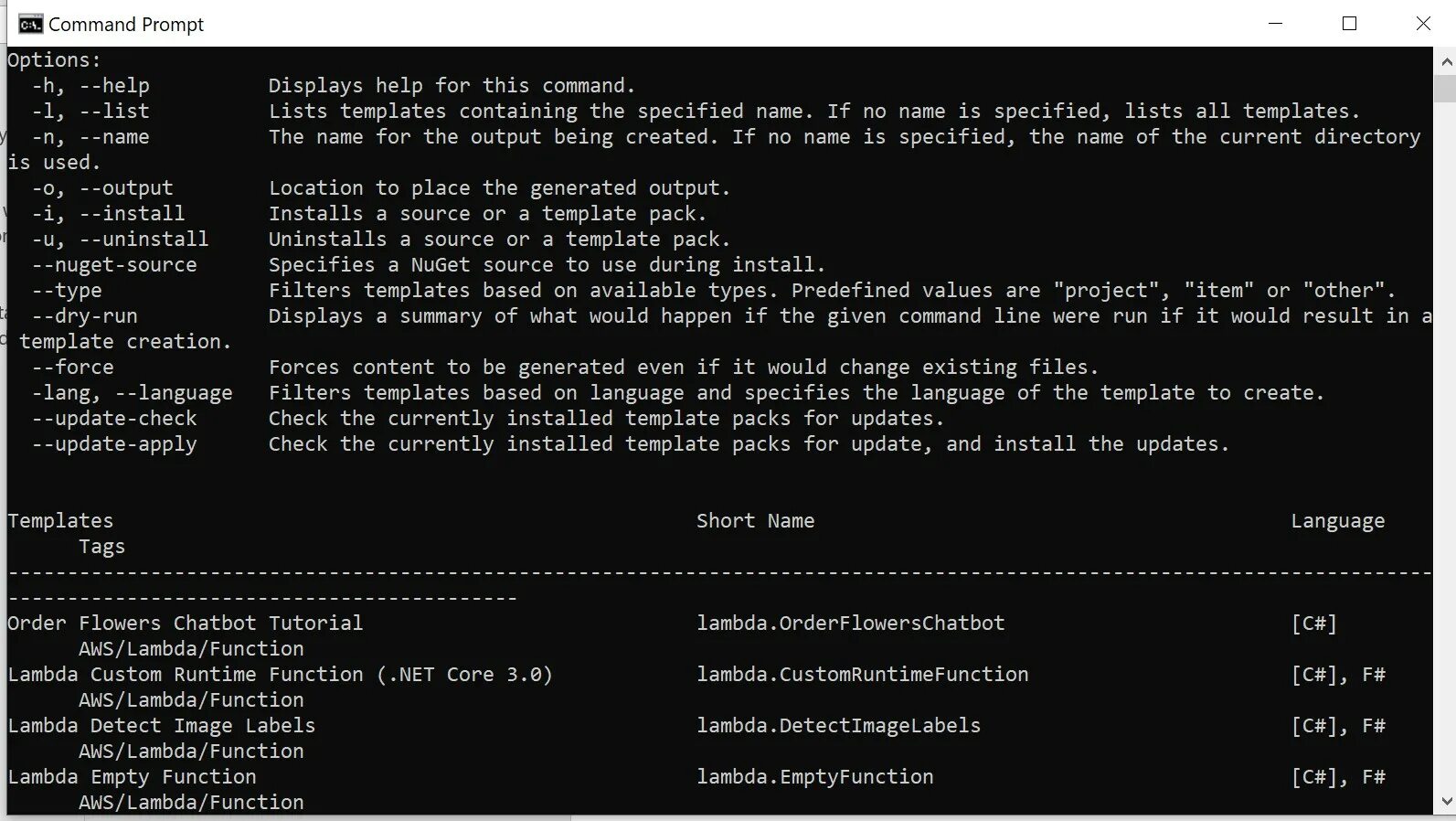
Task: Click the vertical scrollbar thumb
Action: point(1446,89)
